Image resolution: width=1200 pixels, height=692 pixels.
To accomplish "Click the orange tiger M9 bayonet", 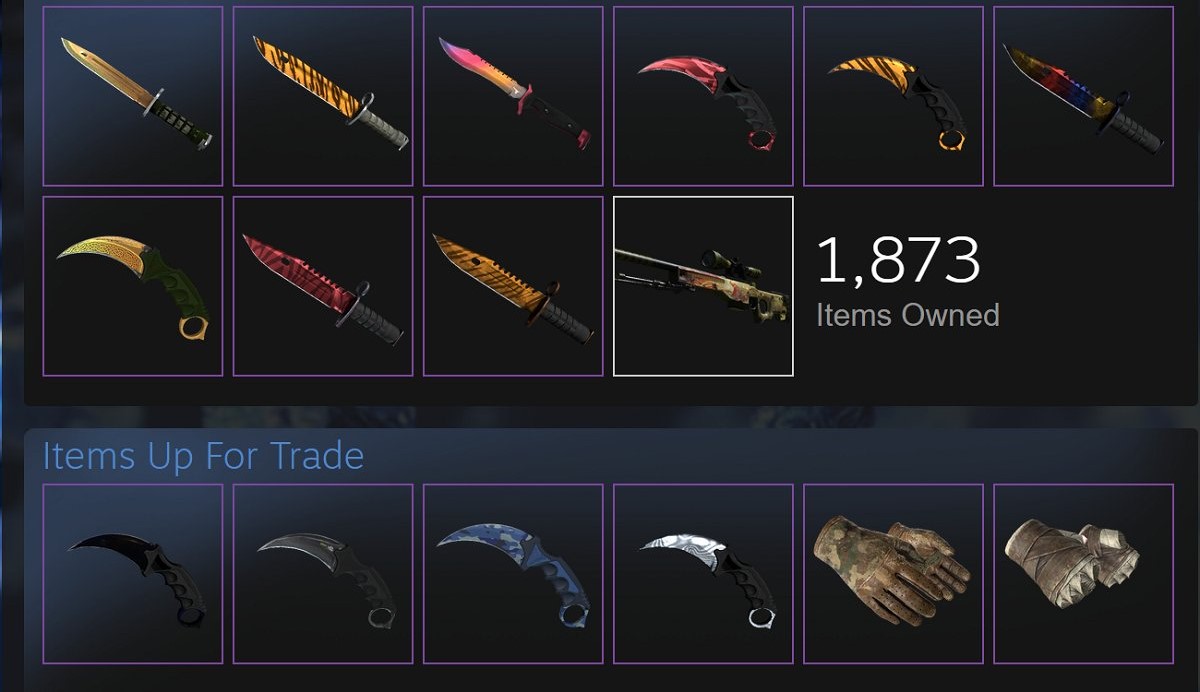I will (513, 286).
